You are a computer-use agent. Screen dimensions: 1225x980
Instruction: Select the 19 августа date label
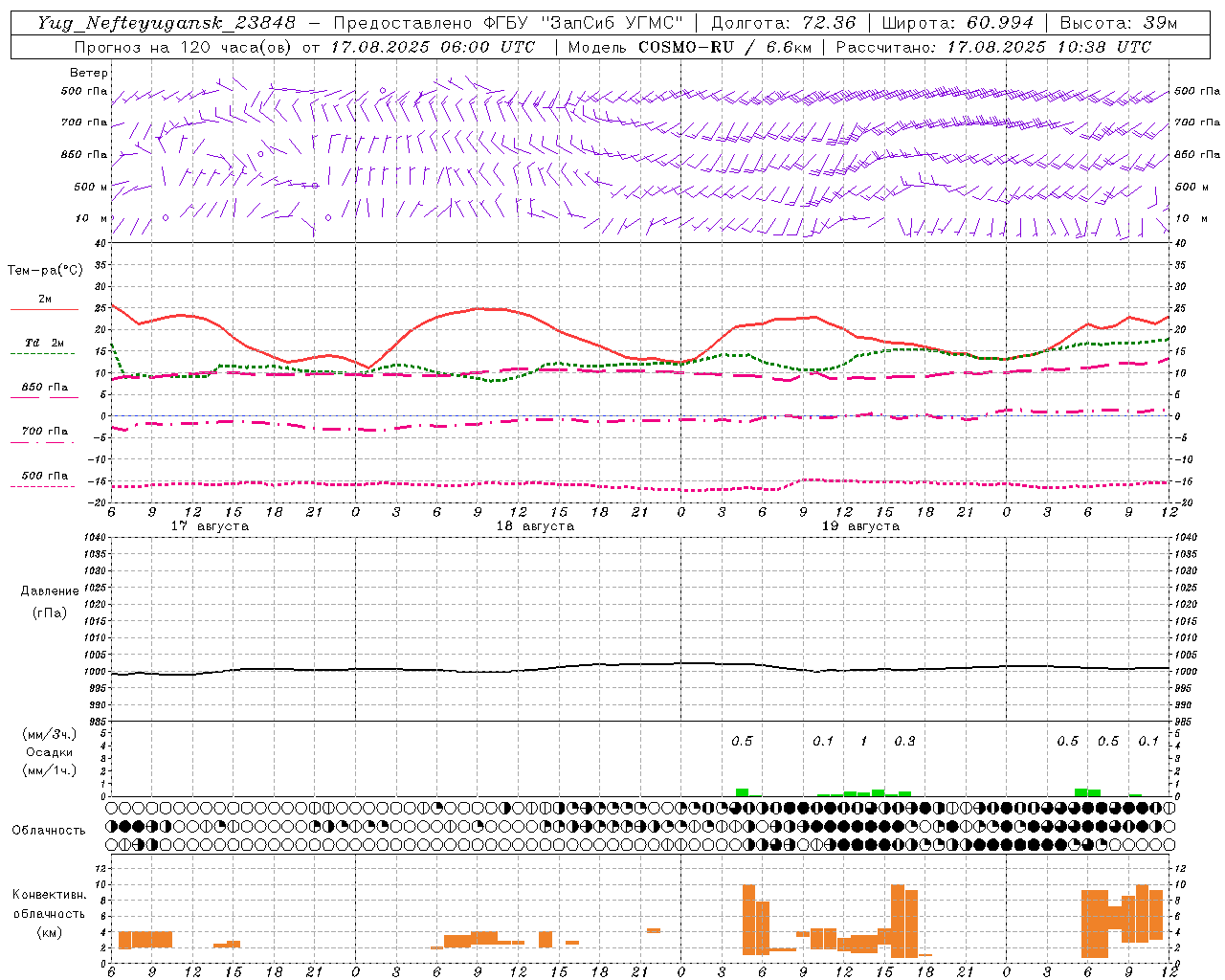tap(860, 526)
